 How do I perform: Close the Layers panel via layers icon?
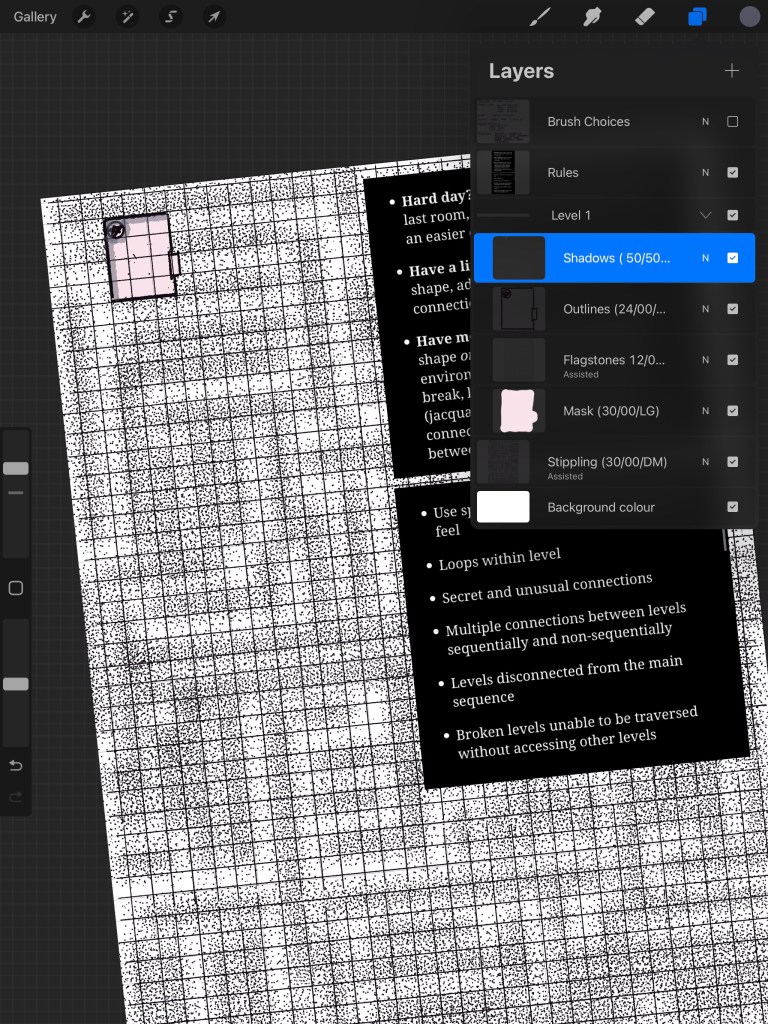tap(697, 17)
